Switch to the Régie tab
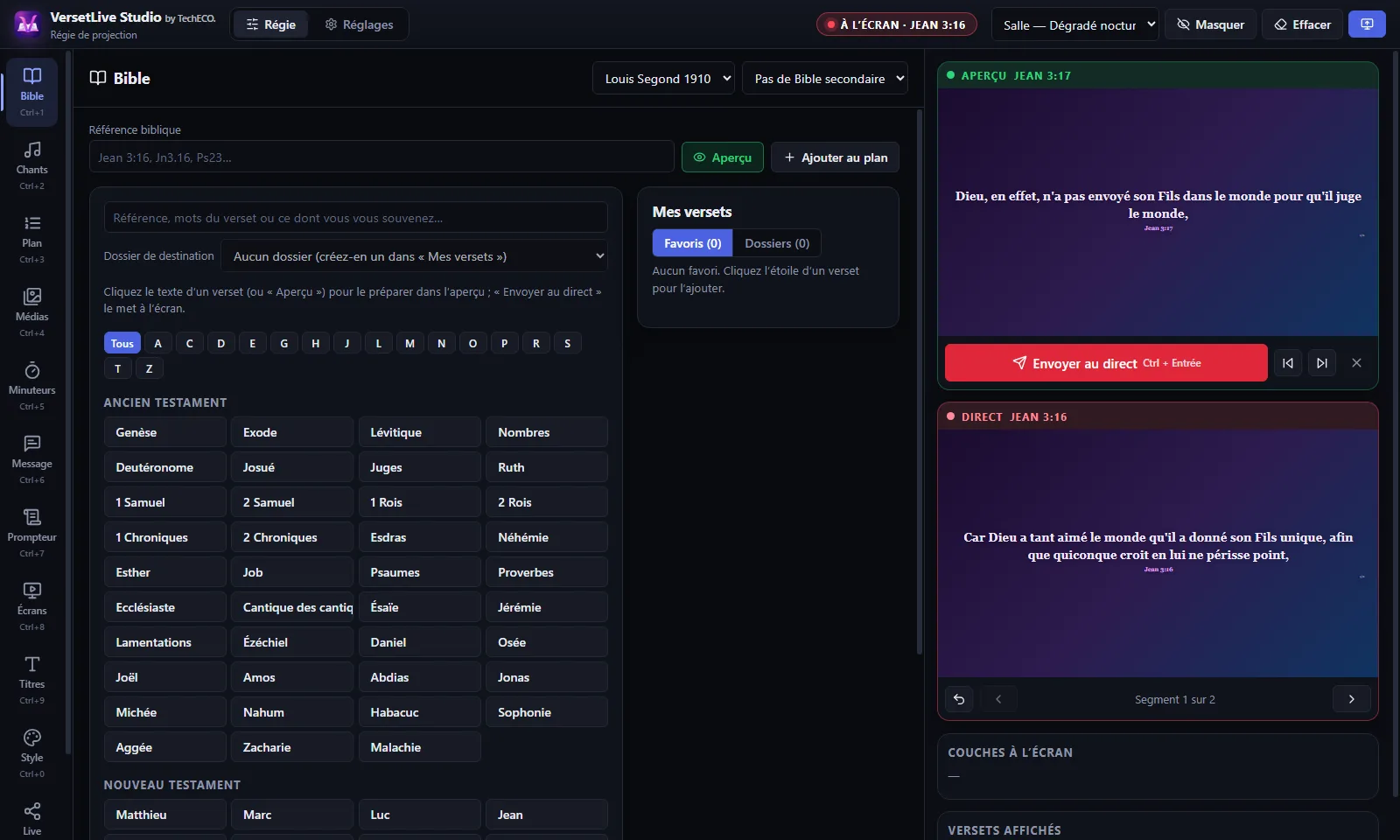 (270, 24)
